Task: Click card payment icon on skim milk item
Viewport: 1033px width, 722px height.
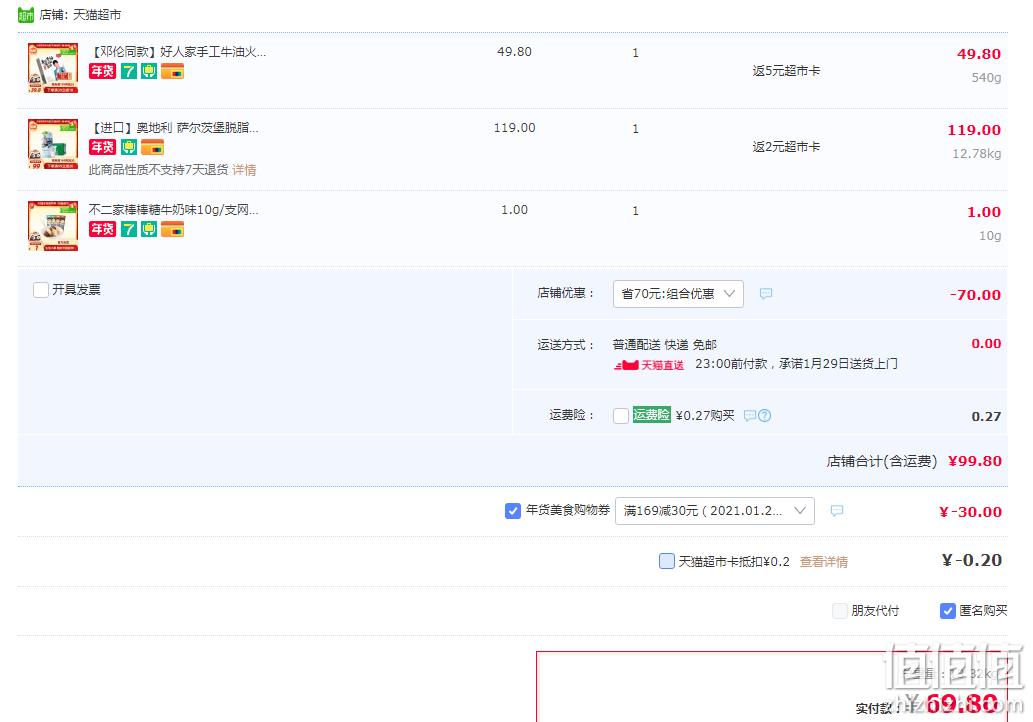Action: pos(152,147)
